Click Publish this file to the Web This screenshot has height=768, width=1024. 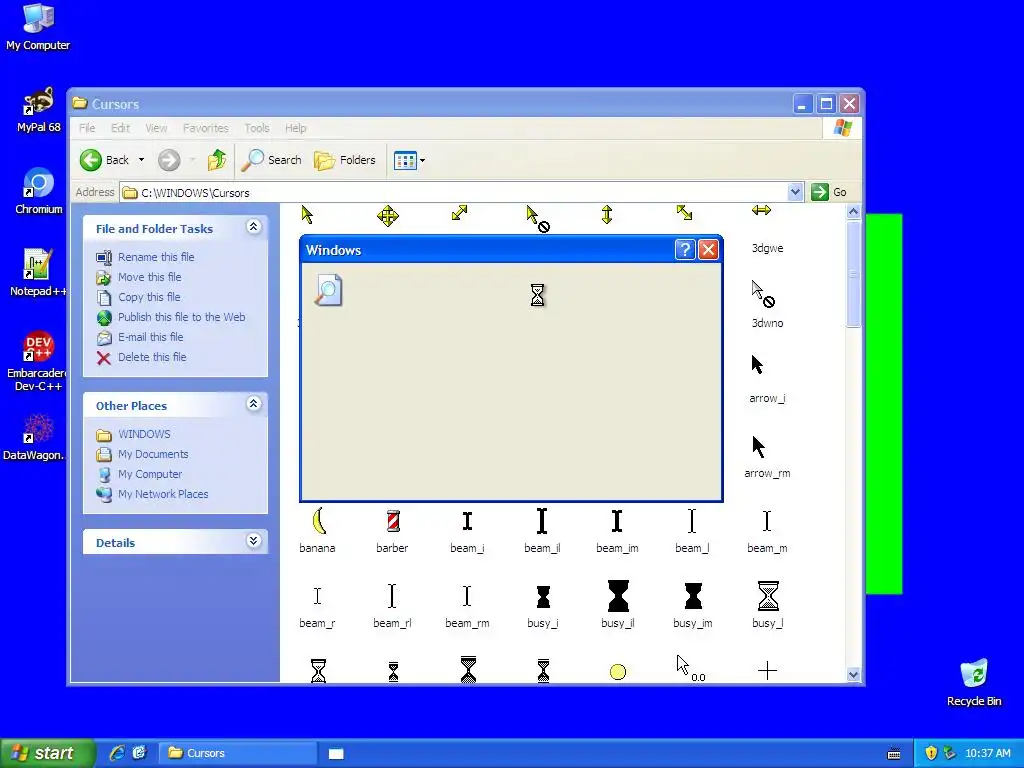pyautogui.click(x=182, y=317)
